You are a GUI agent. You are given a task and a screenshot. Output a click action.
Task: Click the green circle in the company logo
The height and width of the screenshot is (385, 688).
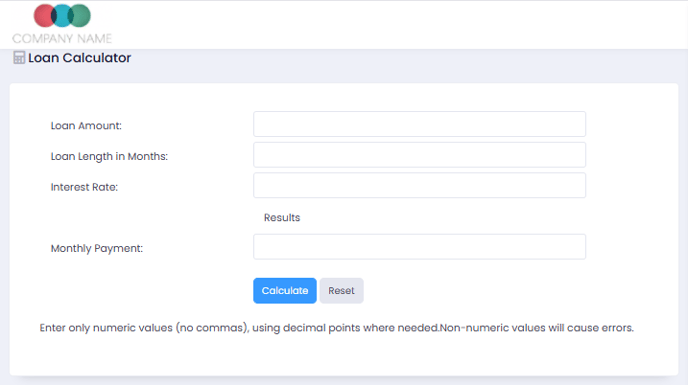[x=81, y=16]
